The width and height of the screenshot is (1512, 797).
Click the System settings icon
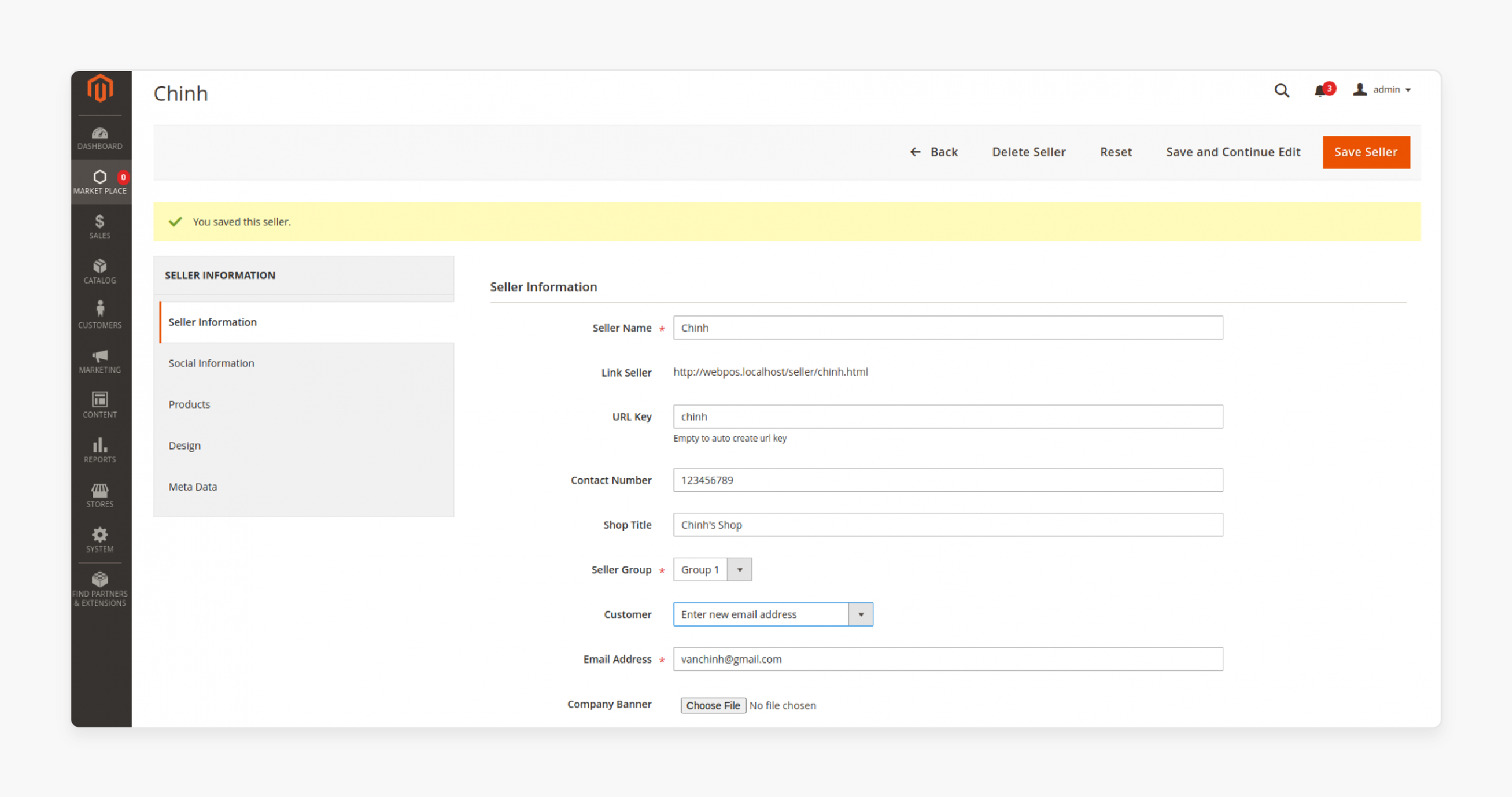pos(99,536)
